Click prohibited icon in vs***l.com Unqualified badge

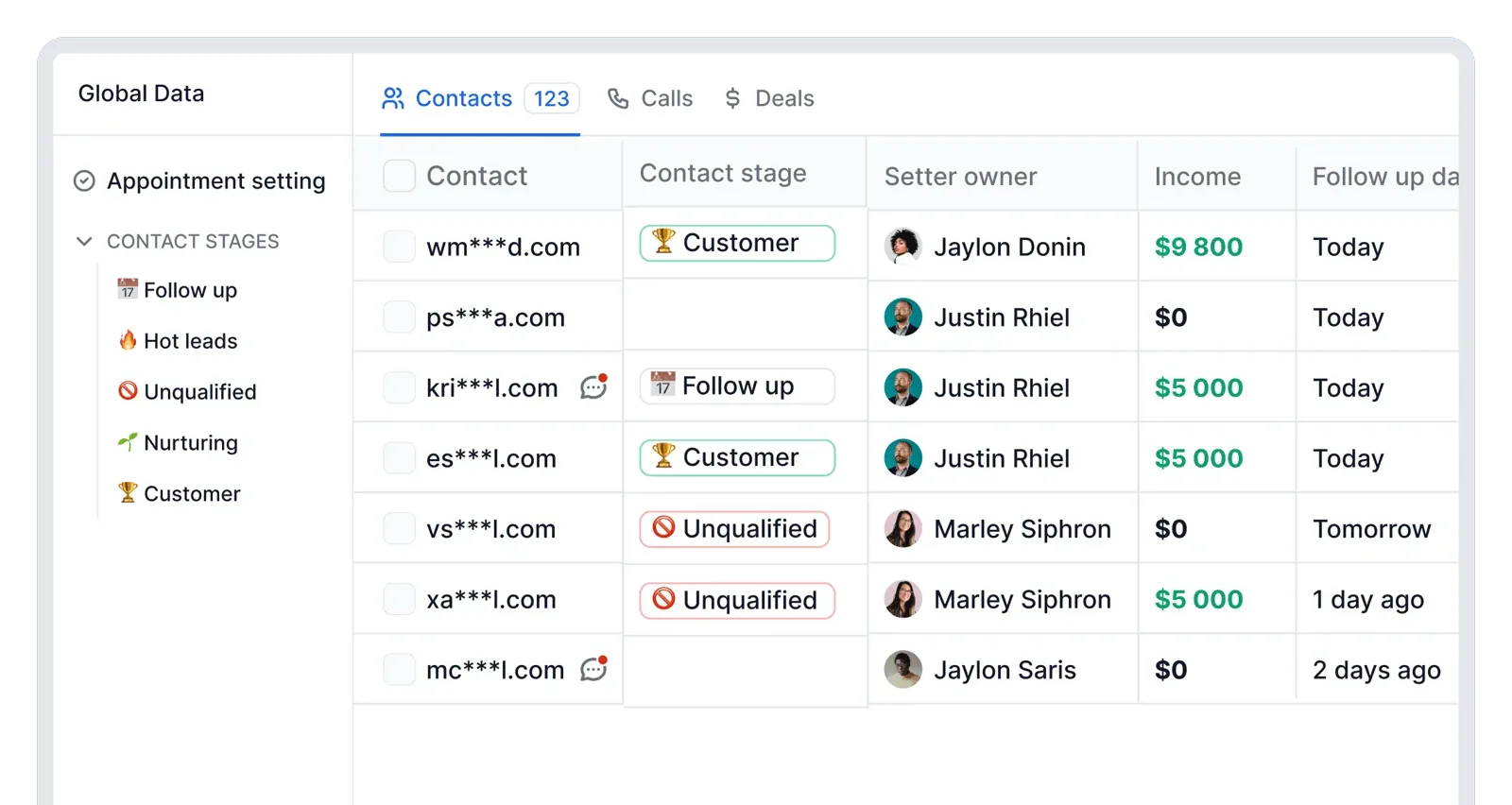pos(663,527)
